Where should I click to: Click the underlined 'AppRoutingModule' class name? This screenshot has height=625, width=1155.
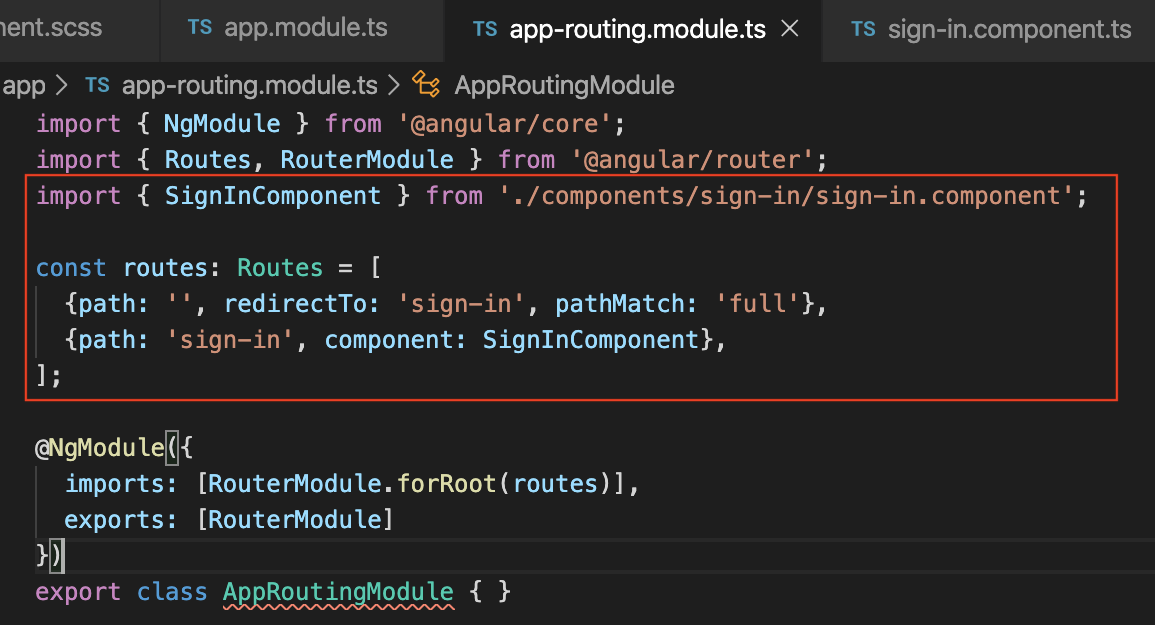tap(338, 593)
